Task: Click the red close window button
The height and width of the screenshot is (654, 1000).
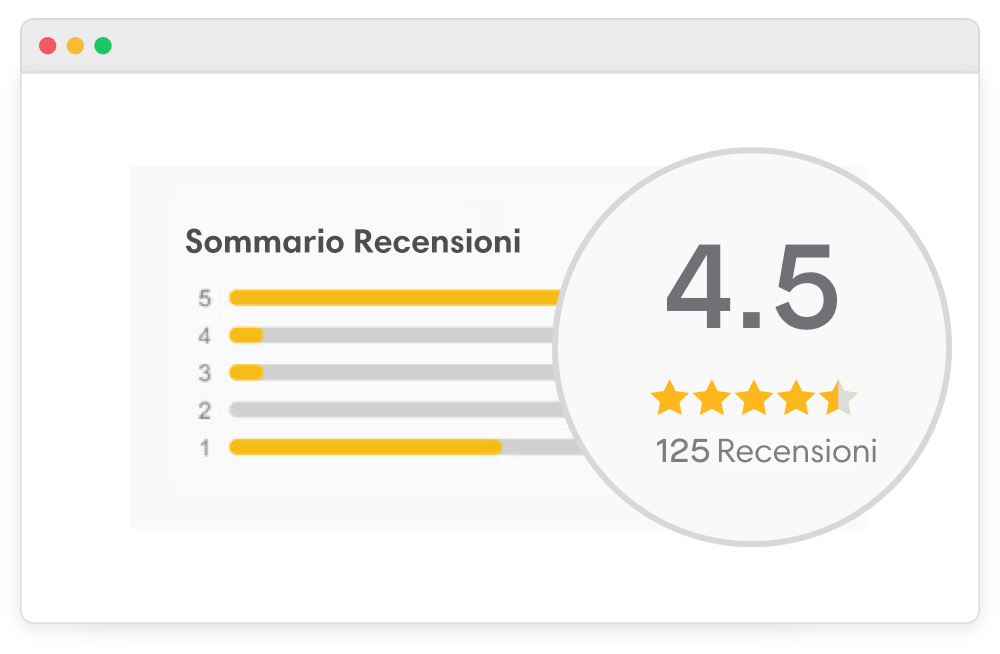Action: coord(47,46)
